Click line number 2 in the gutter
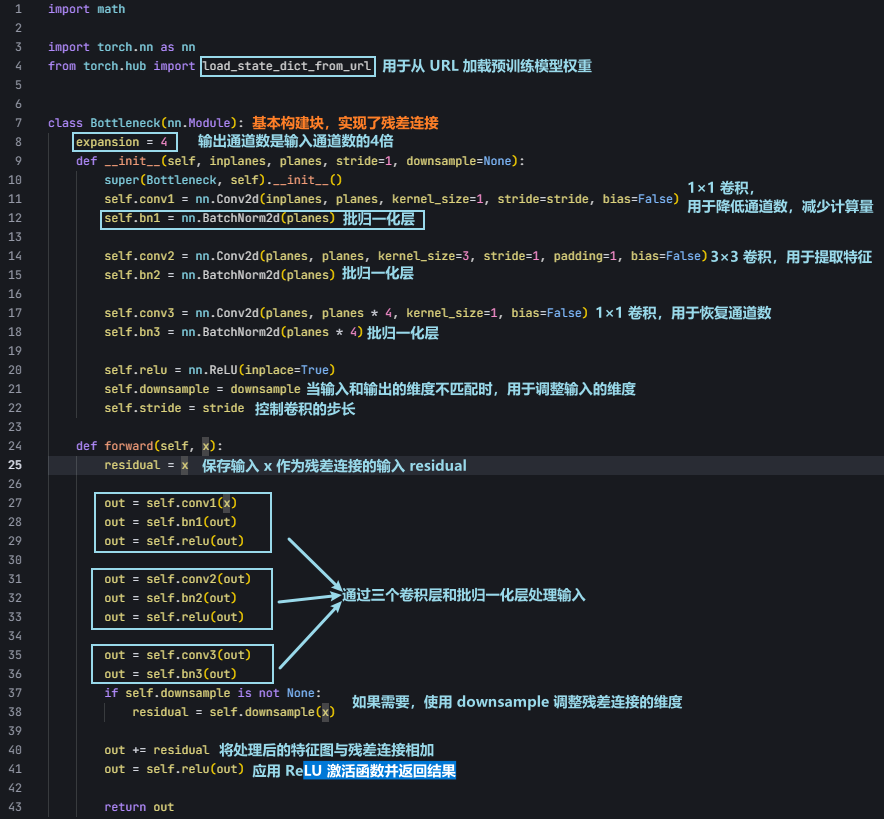Screen dimensions: 884x819 [x=19, y=28]
